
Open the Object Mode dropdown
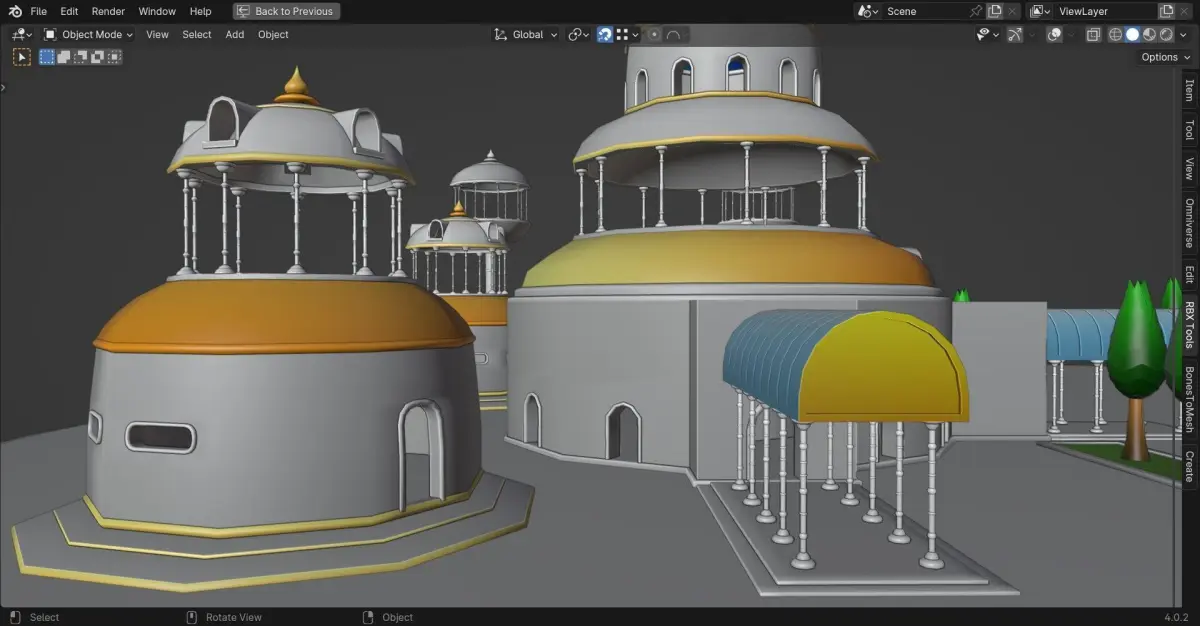pos(89,34)
